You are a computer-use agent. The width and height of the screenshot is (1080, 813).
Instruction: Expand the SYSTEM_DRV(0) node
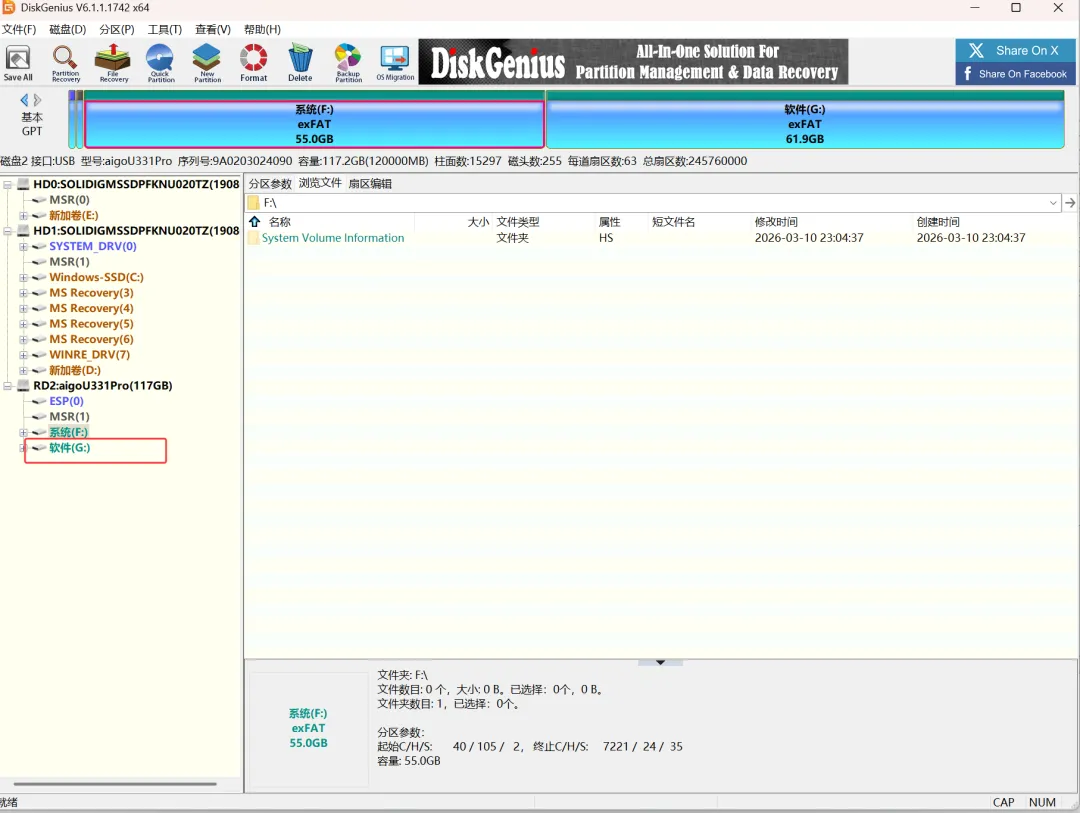23,247
